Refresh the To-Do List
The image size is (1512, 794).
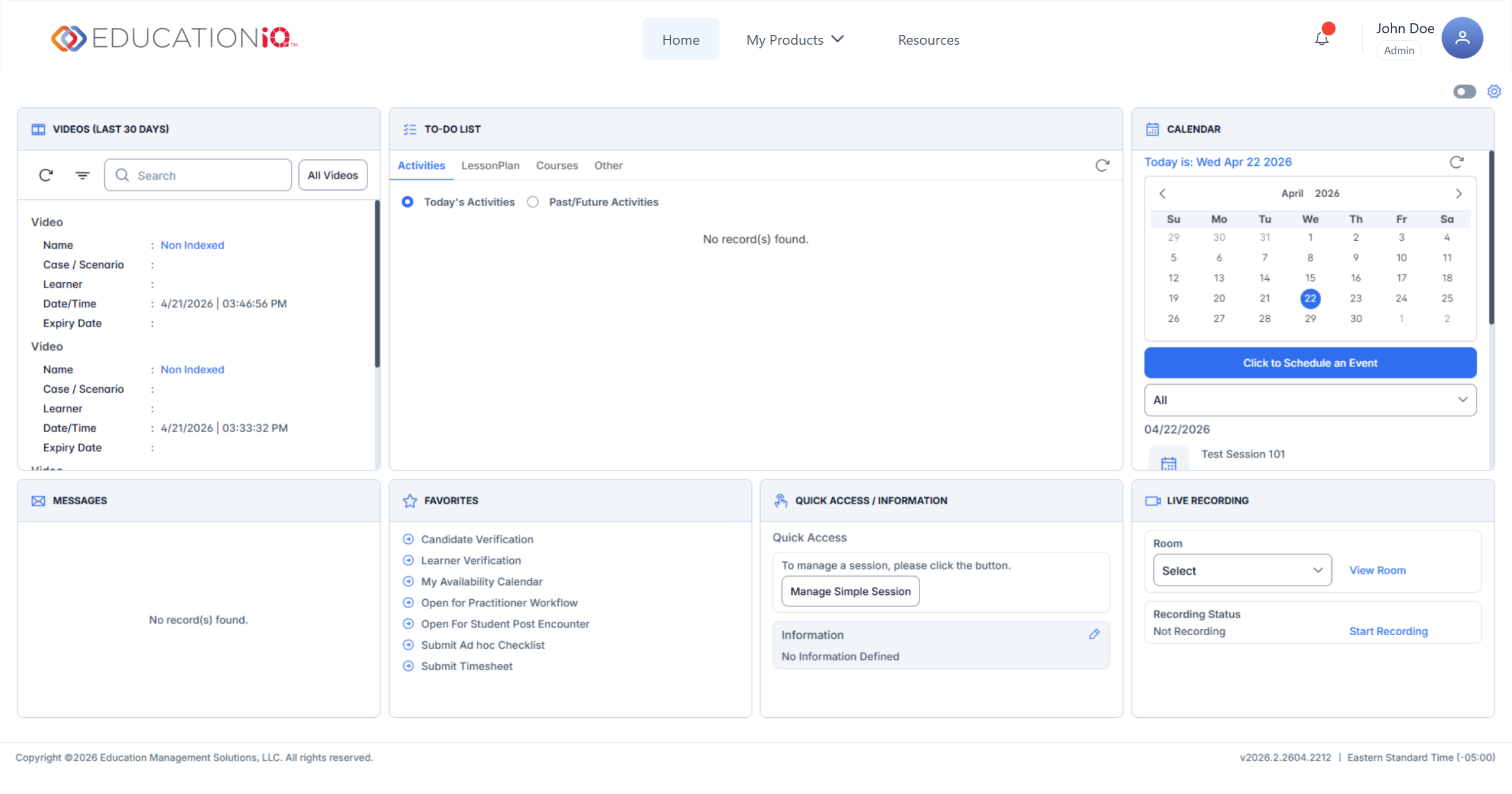click(x=1102, y=165)
